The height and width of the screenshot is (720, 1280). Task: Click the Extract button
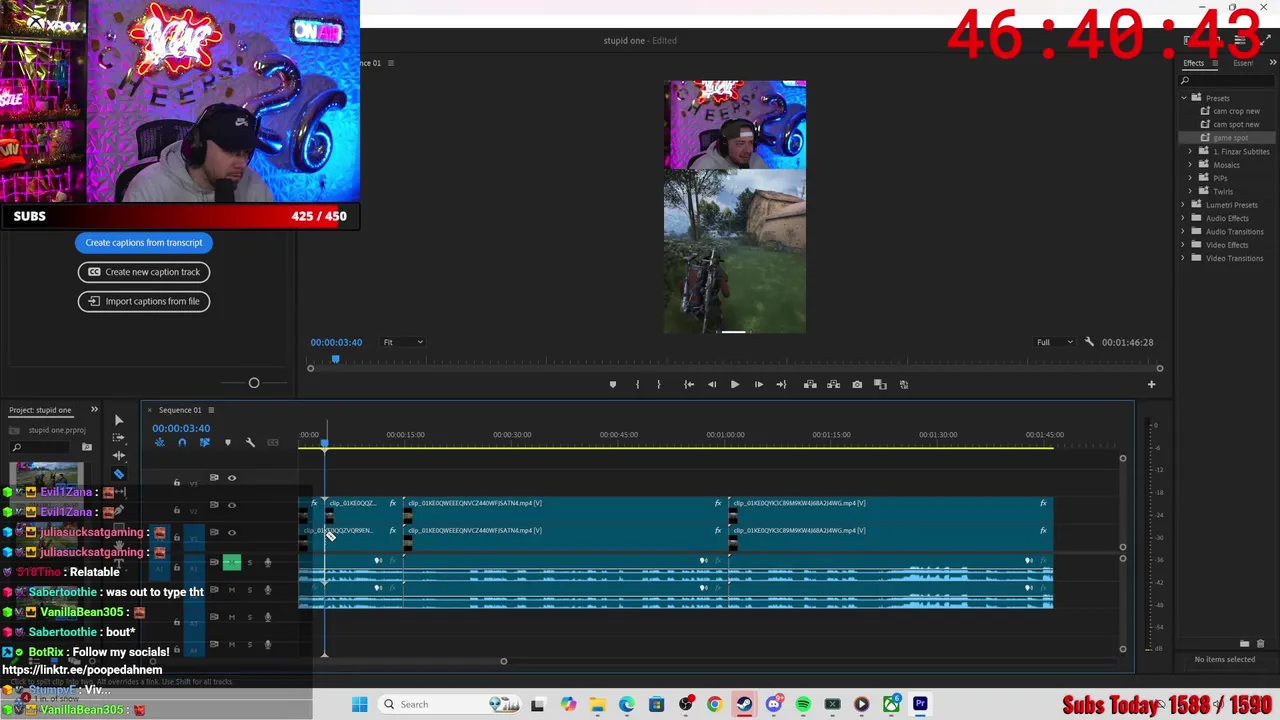tap(833, 384)
